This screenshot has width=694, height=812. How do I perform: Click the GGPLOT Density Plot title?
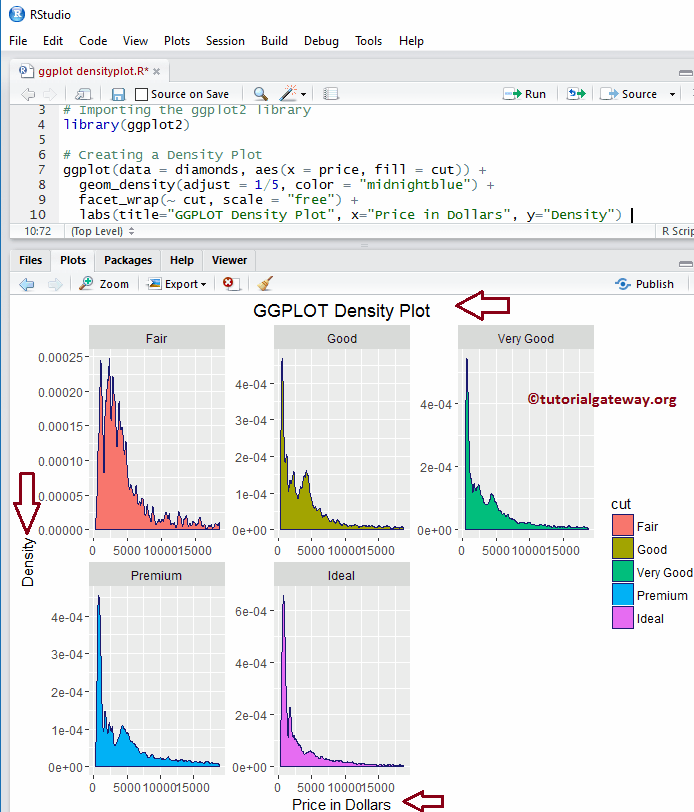coord(341,311)
